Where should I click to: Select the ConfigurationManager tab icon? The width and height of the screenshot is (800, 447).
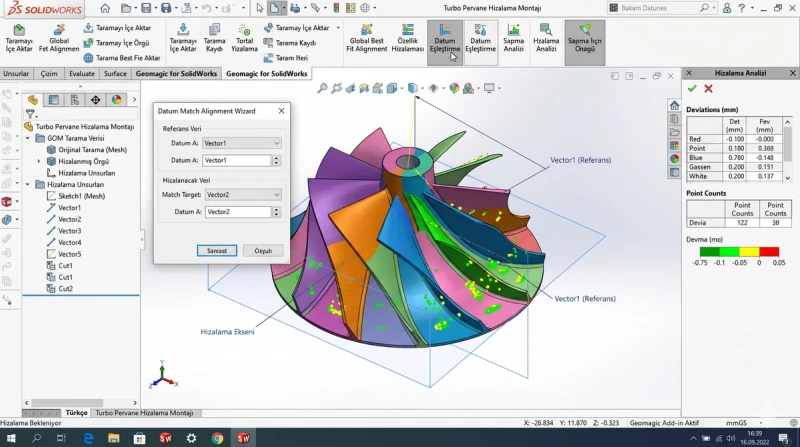click(x=74, y=100)
